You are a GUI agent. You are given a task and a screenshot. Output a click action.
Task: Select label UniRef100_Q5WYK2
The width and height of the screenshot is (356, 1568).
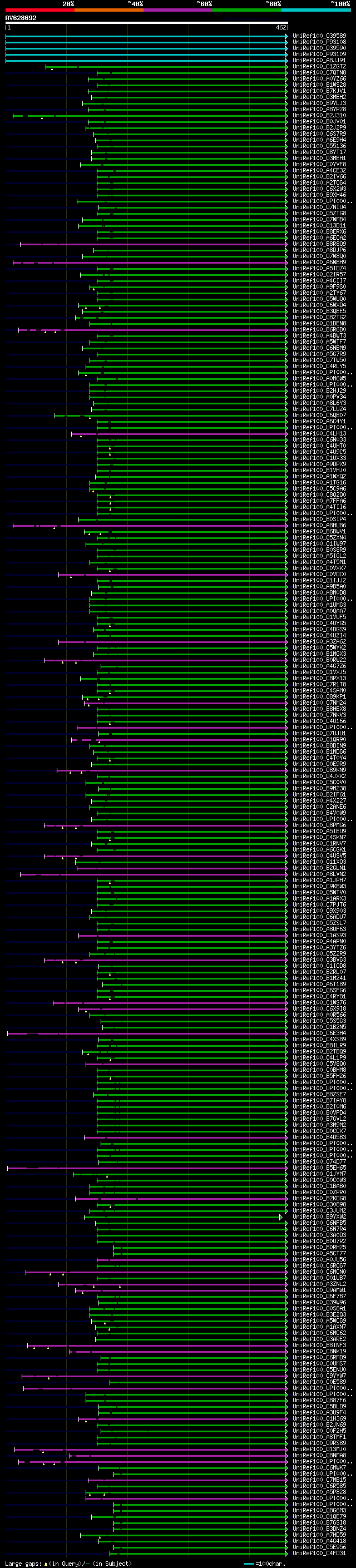pyautogui.click(x=319, y=647)
